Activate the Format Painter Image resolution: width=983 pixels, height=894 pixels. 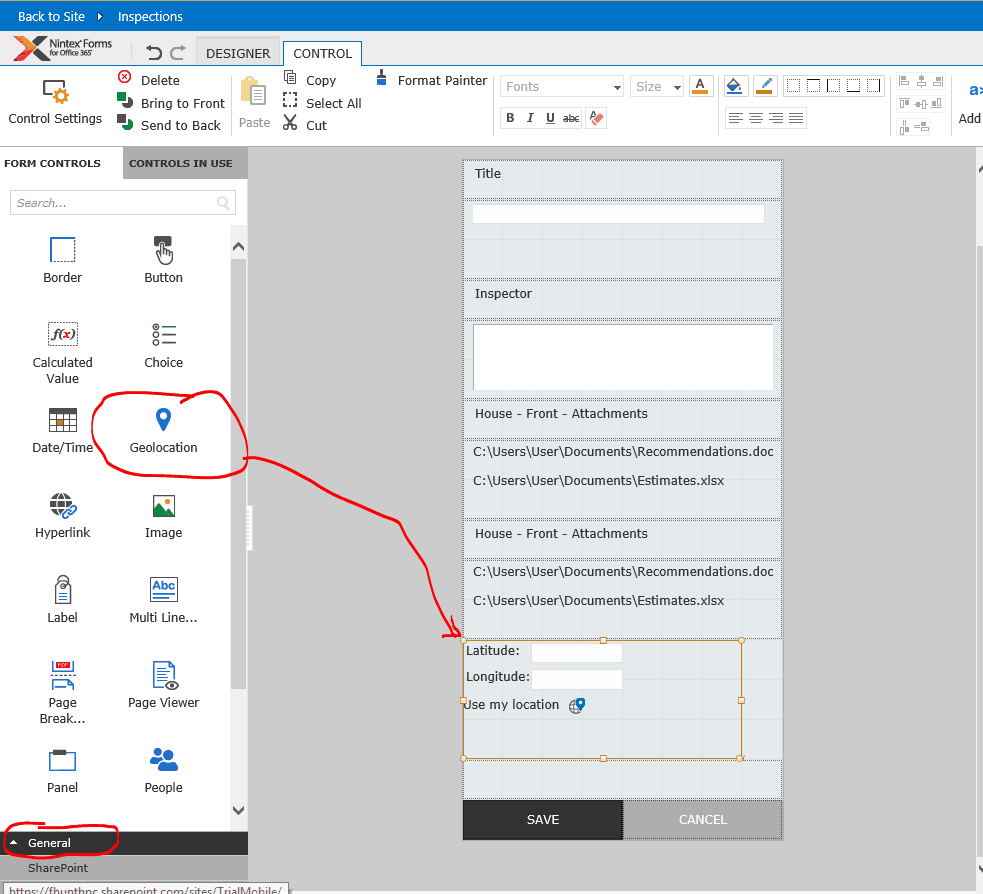click(432, 80)
